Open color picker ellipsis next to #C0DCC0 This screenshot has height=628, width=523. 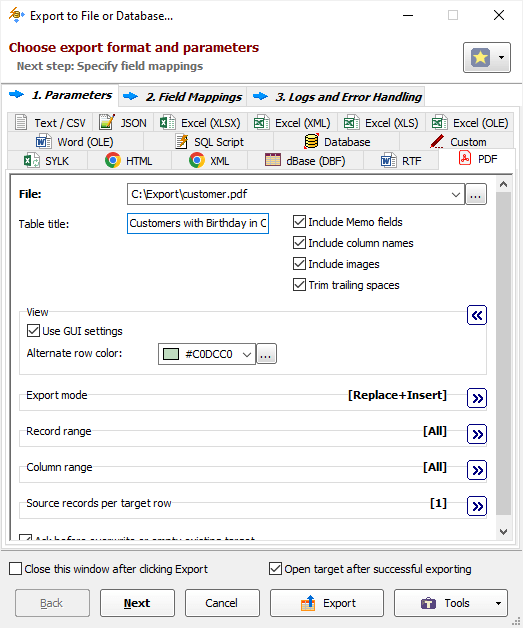click(266, 354)
